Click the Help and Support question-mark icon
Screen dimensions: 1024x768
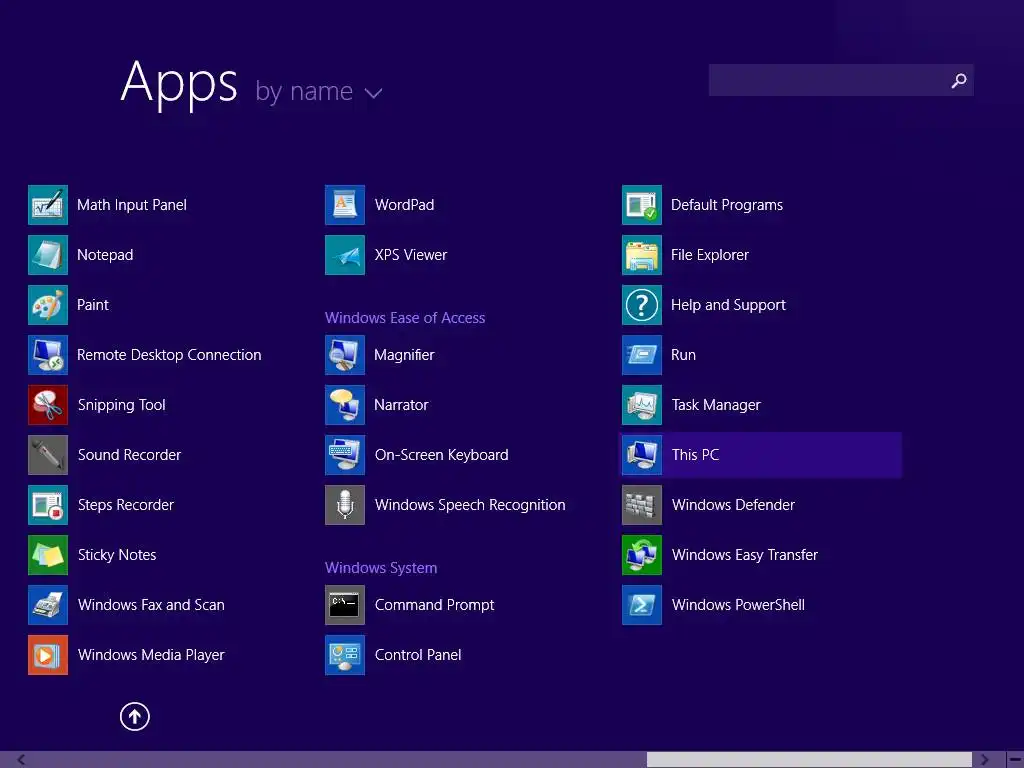[x=642, y=305]
